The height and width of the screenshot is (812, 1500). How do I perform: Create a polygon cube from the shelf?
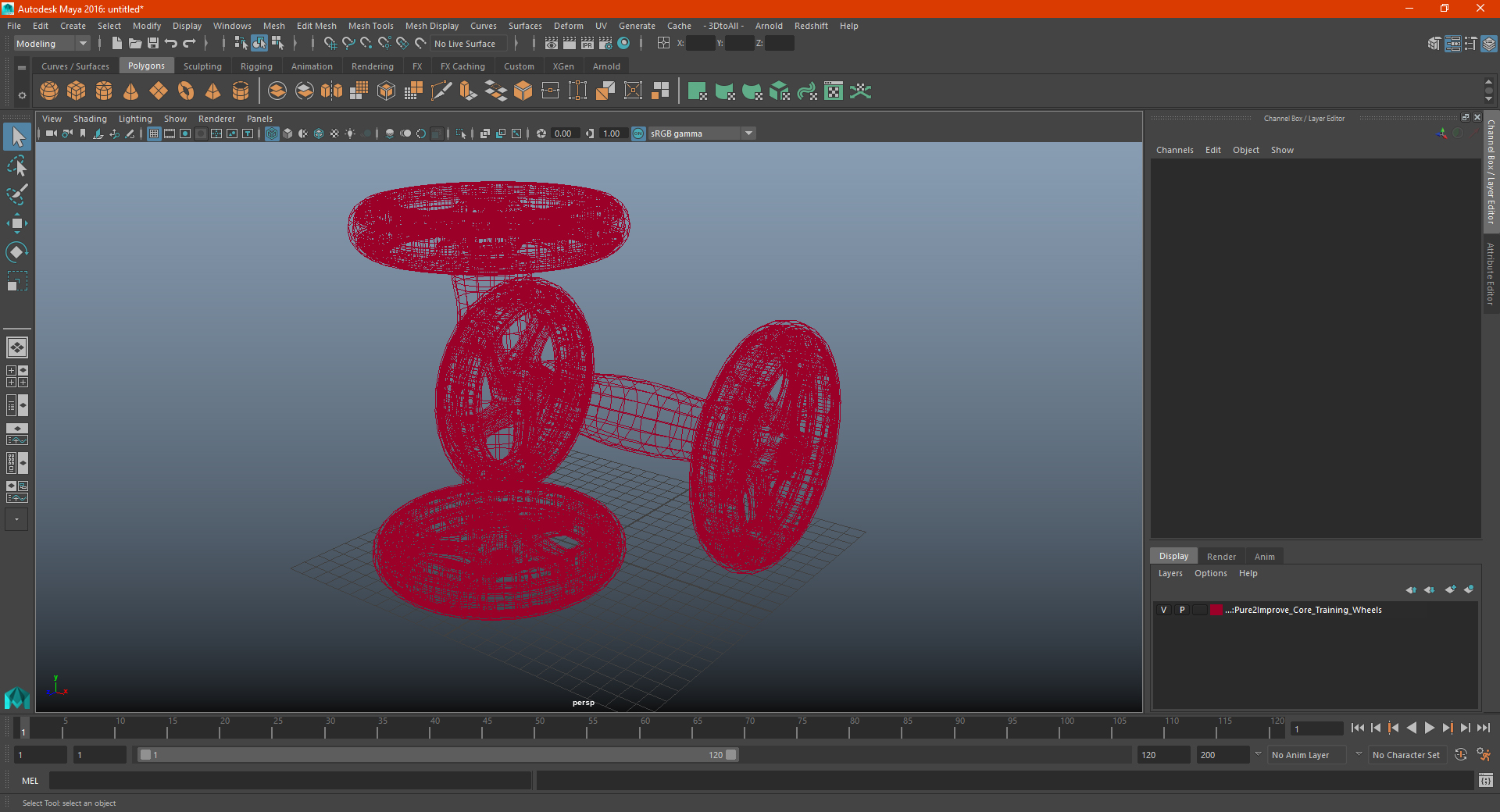[77, 91]
